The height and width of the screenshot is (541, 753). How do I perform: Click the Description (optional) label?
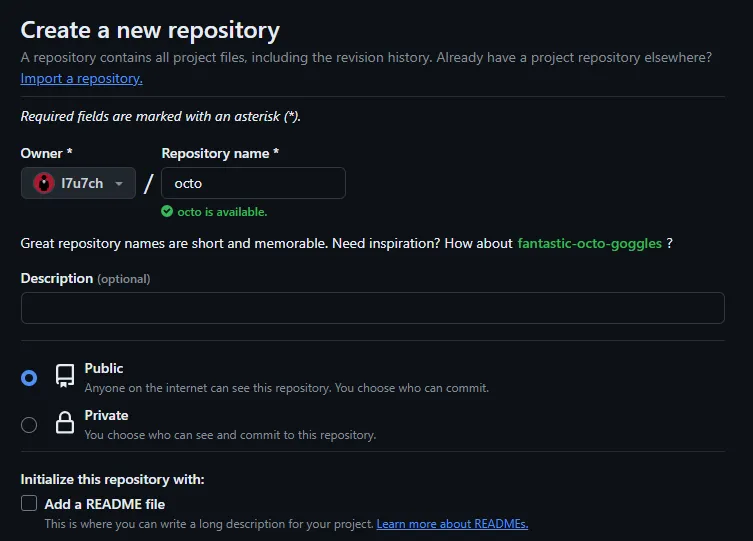point(85,278)
